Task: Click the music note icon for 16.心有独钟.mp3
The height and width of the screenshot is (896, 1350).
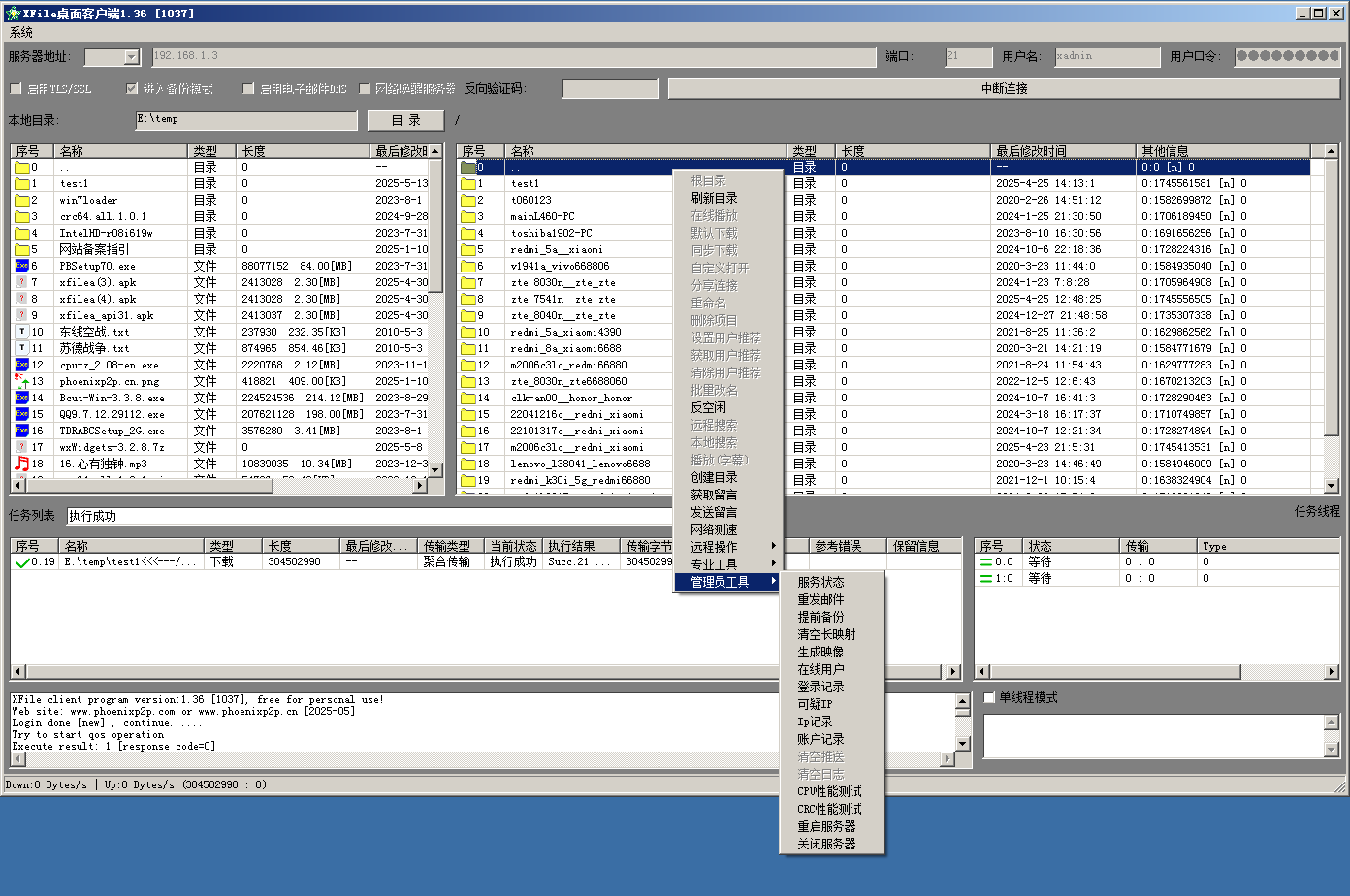Action: [x=21, y=464]
